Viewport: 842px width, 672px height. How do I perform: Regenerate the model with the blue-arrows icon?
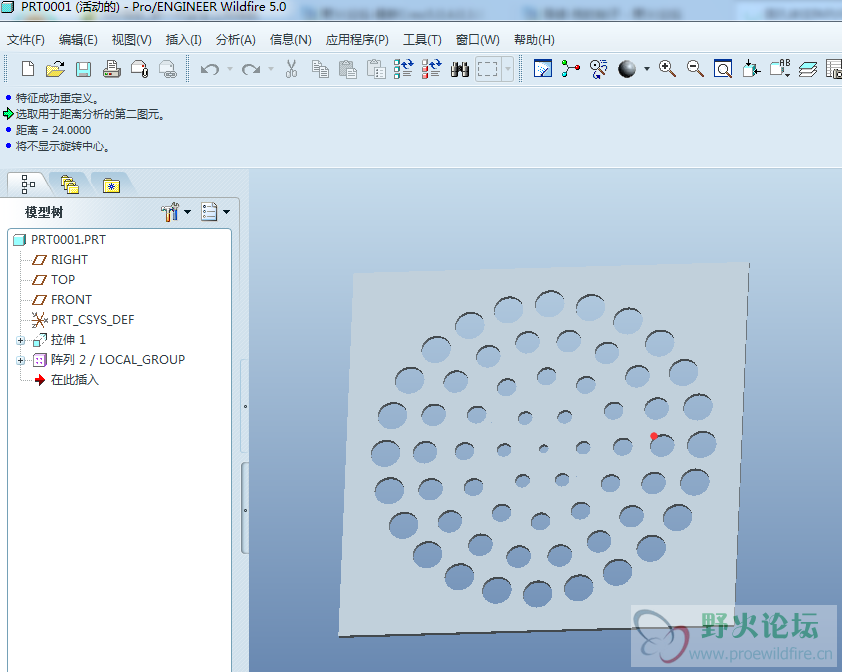point(403,69)
